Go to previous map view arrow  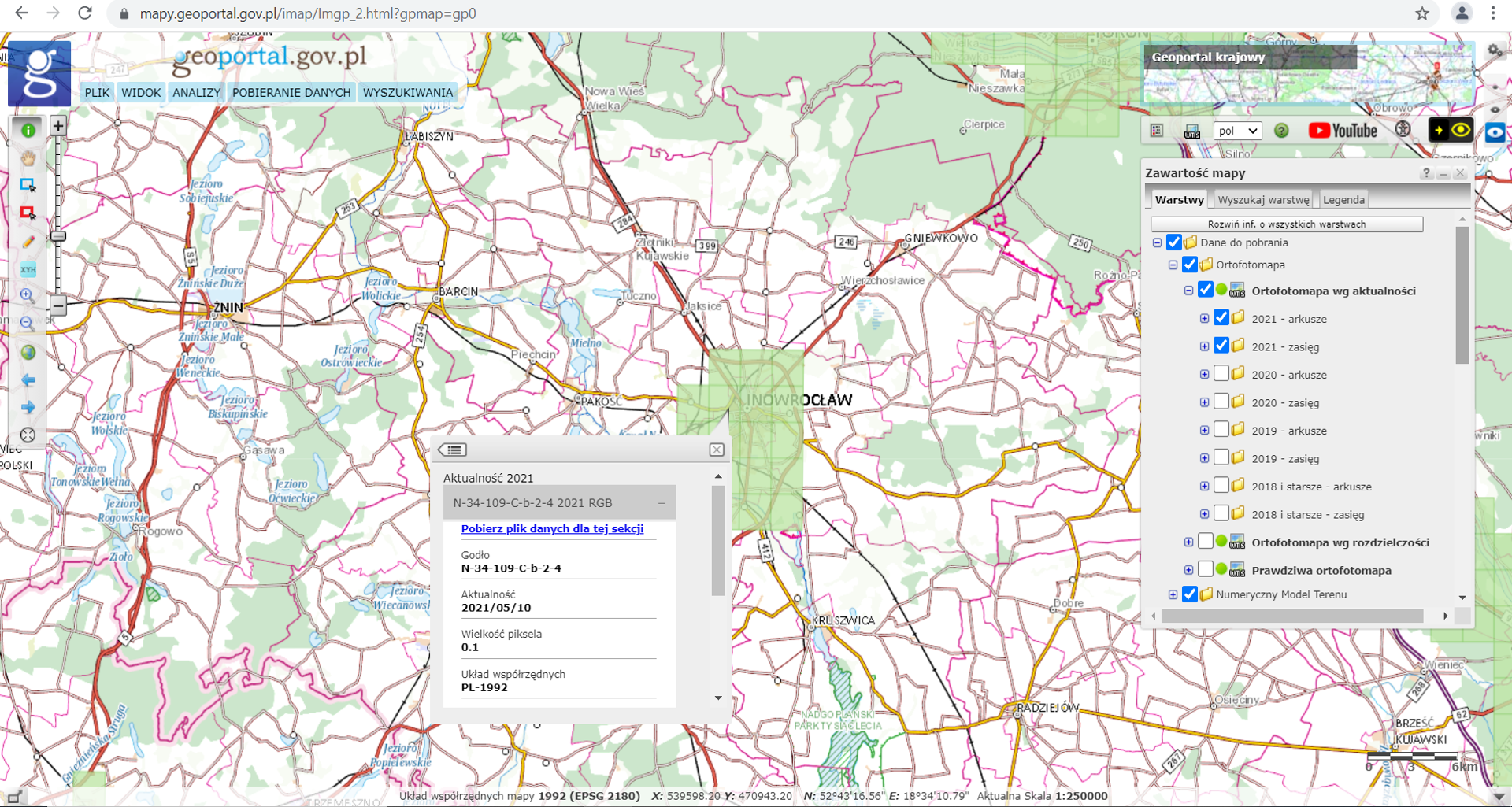click(28, 380)
